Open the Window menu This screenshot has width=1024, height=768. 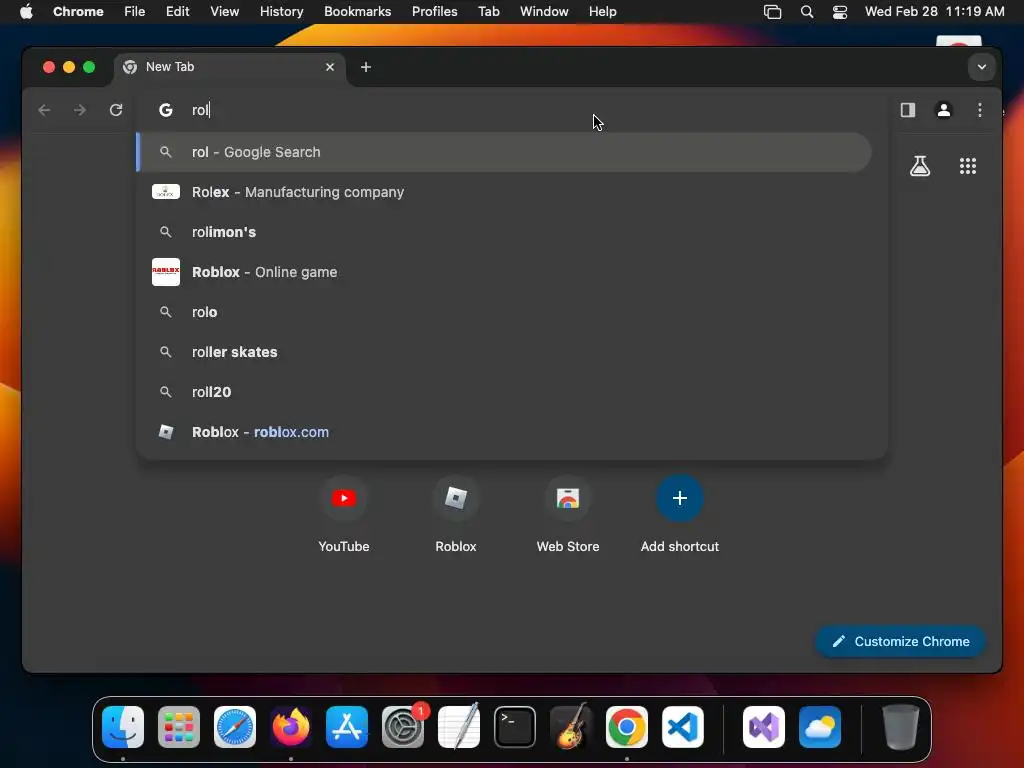point(544,11)
